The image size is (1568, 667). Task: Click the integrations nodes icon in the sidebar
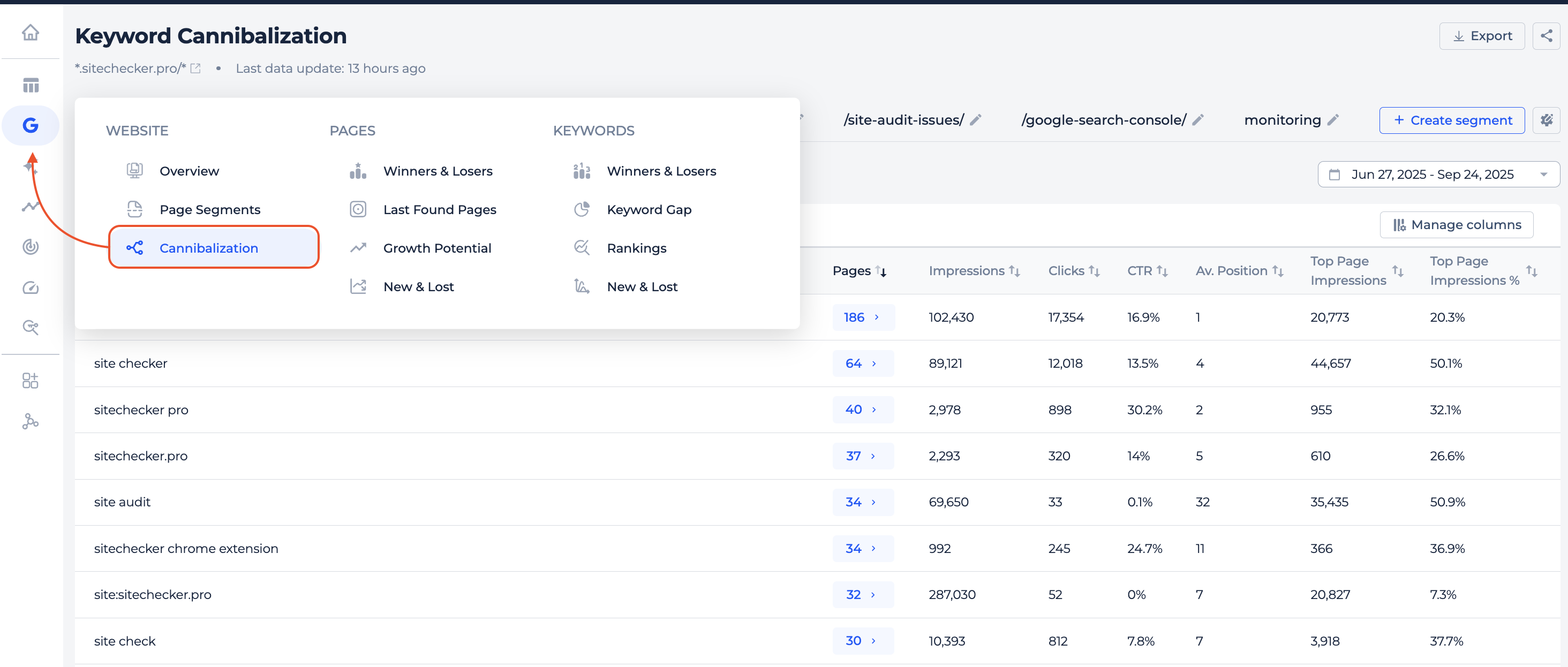[x=31, y=421]
